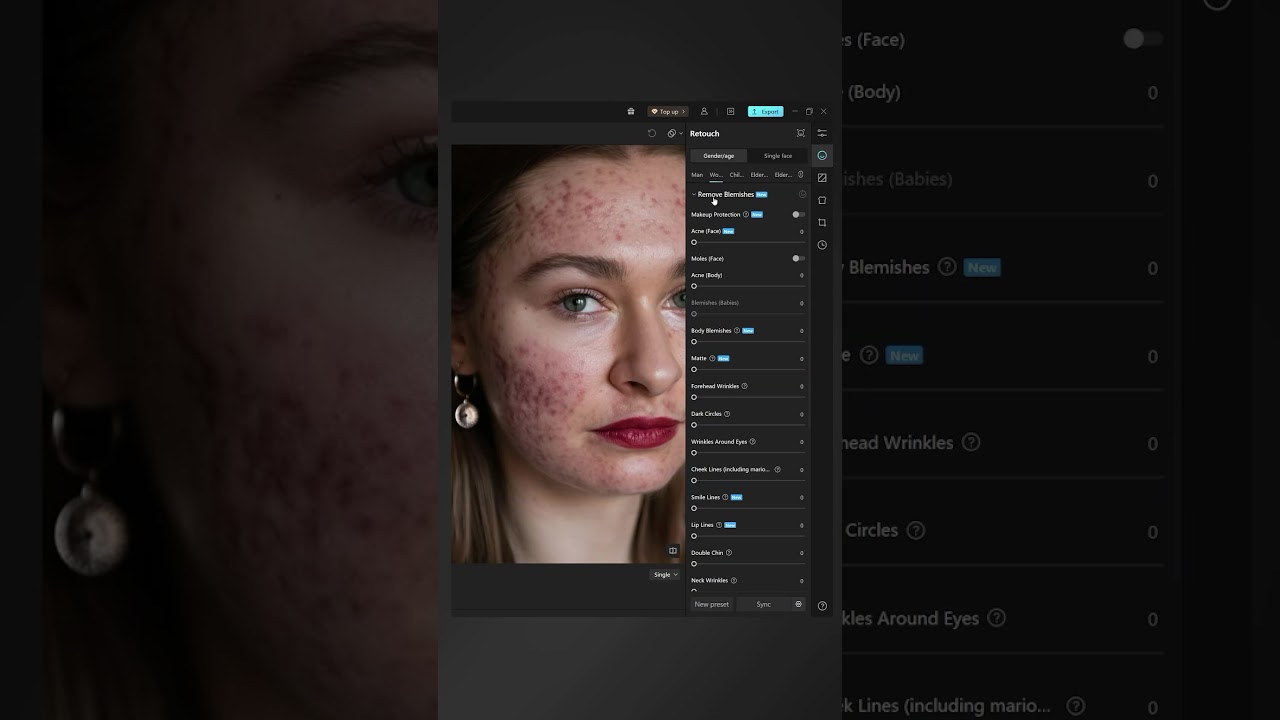Click the Matte slider handle
The height and width of the screenshot is (720, 1280).
click(694, 369)
